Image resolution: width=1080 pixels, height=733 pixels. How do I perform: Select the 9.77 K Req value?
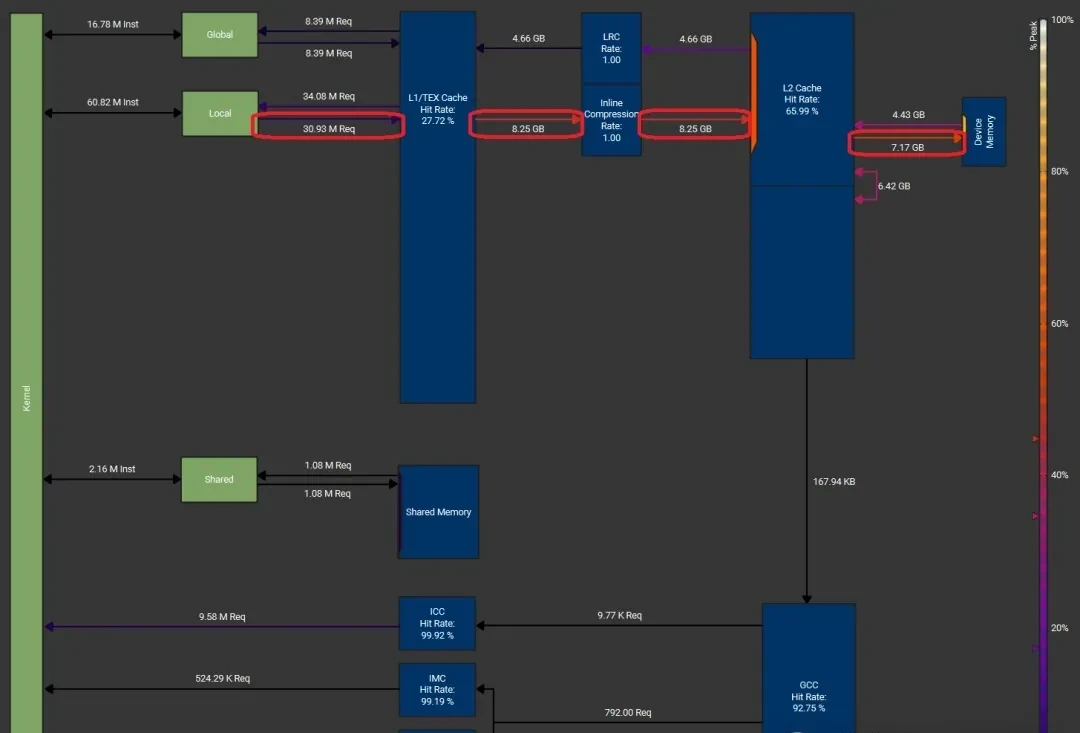coord(620,615)
